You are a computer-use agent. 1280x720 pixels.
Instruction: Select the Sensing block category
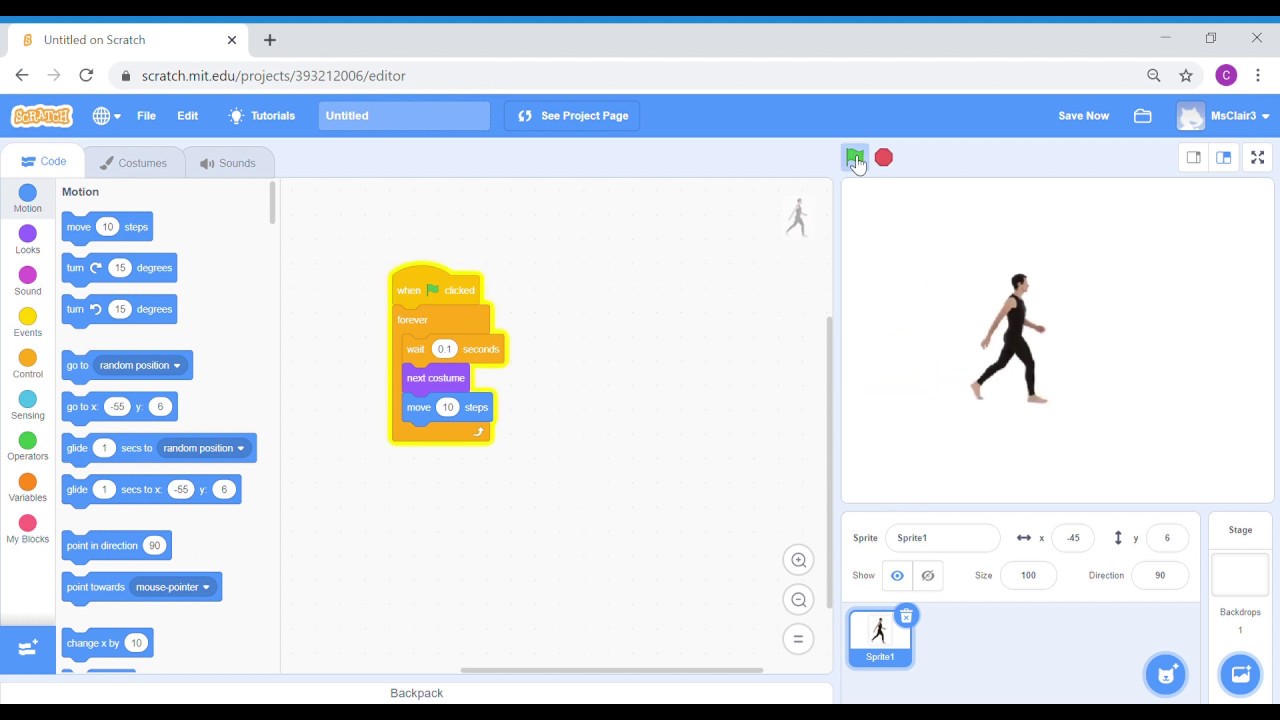point(28,405)
